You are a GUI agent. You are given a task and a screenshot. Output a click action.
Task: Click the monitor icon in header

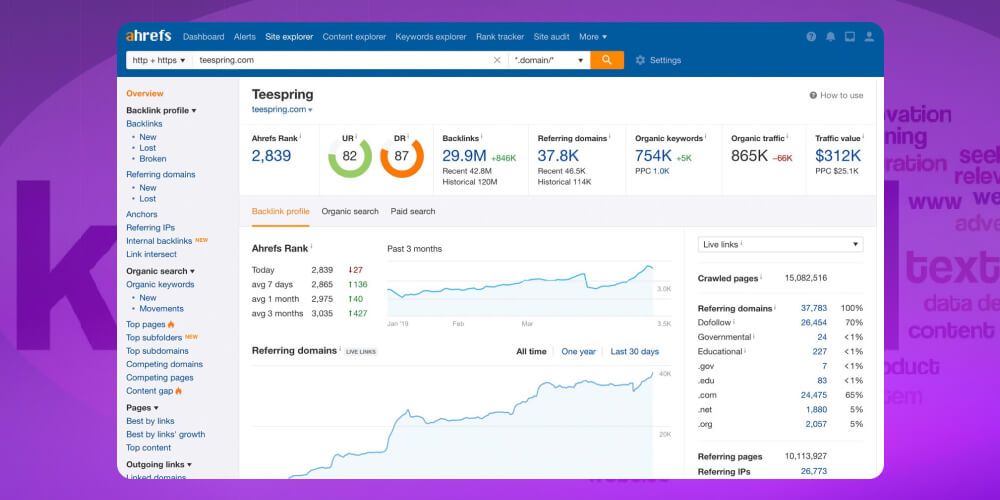[850, 37]
